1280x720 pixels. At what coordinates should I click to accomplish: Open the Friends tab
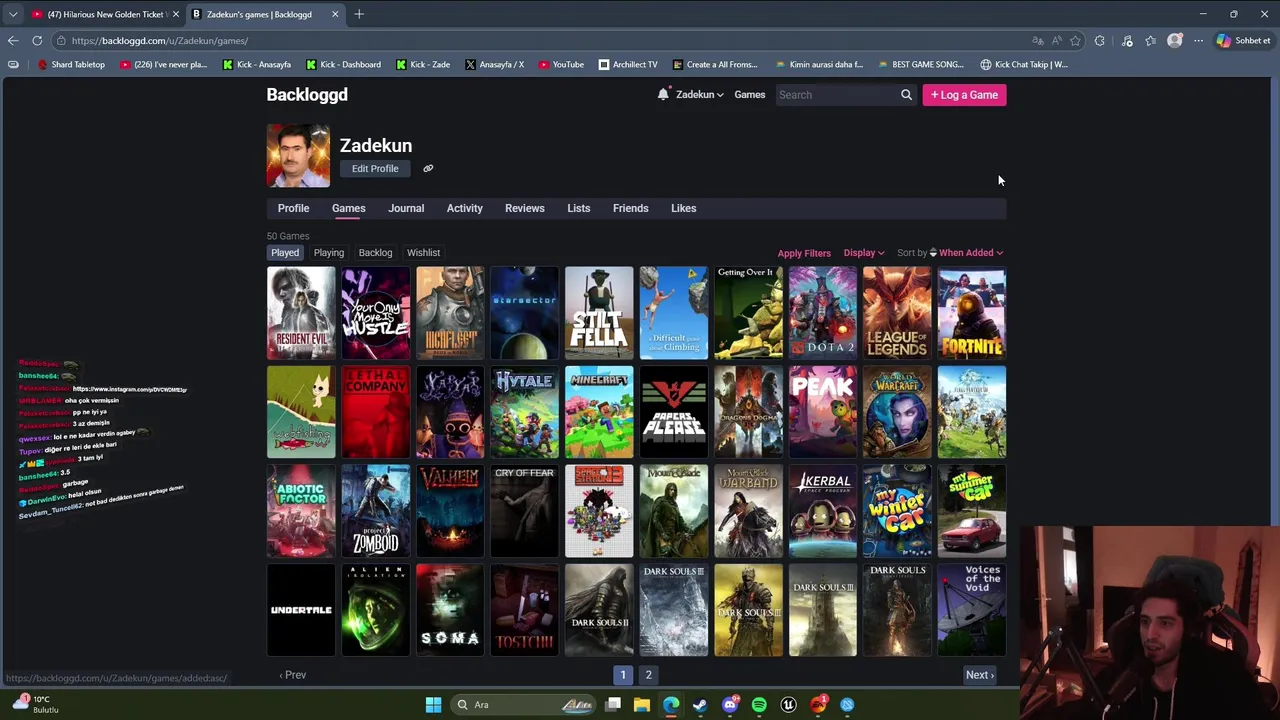tap(631, 208)
